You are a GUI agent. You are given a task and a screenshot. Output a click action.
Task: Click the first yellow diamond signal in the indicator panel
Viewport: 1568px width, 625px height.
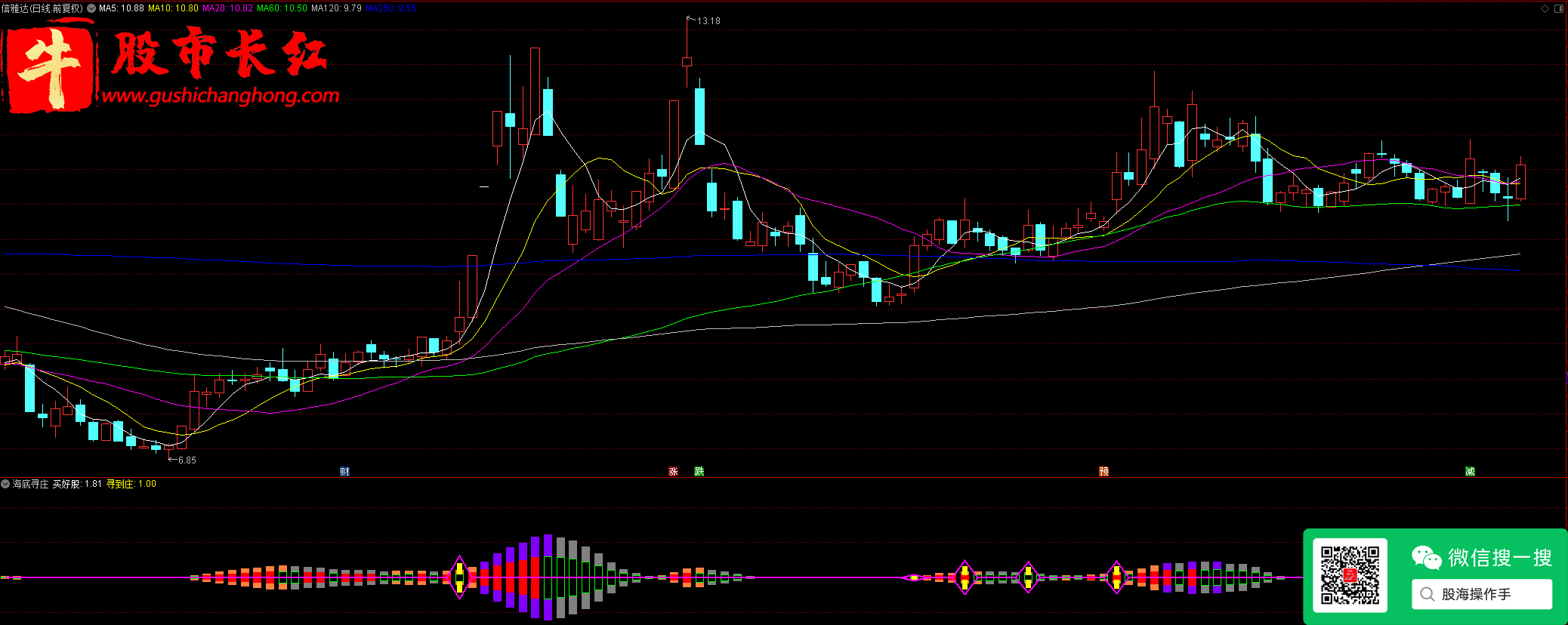point(459,577)
